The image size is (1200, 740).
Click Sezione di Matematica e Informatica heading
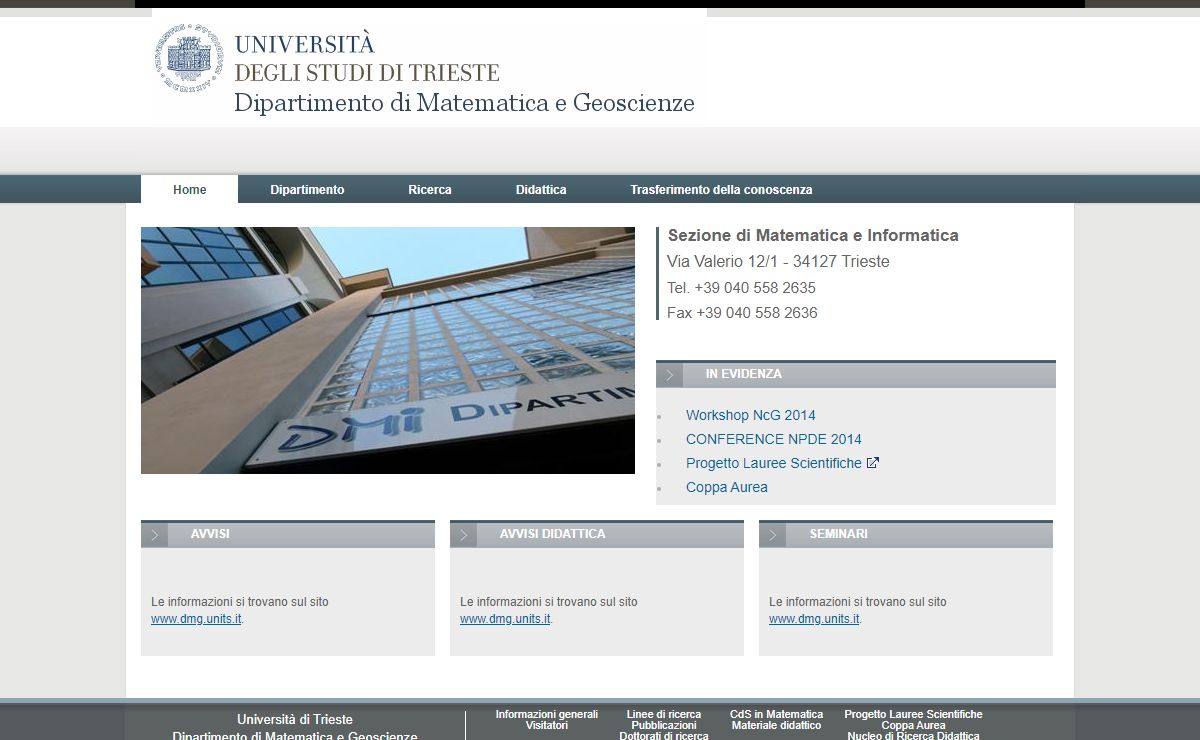813,236
